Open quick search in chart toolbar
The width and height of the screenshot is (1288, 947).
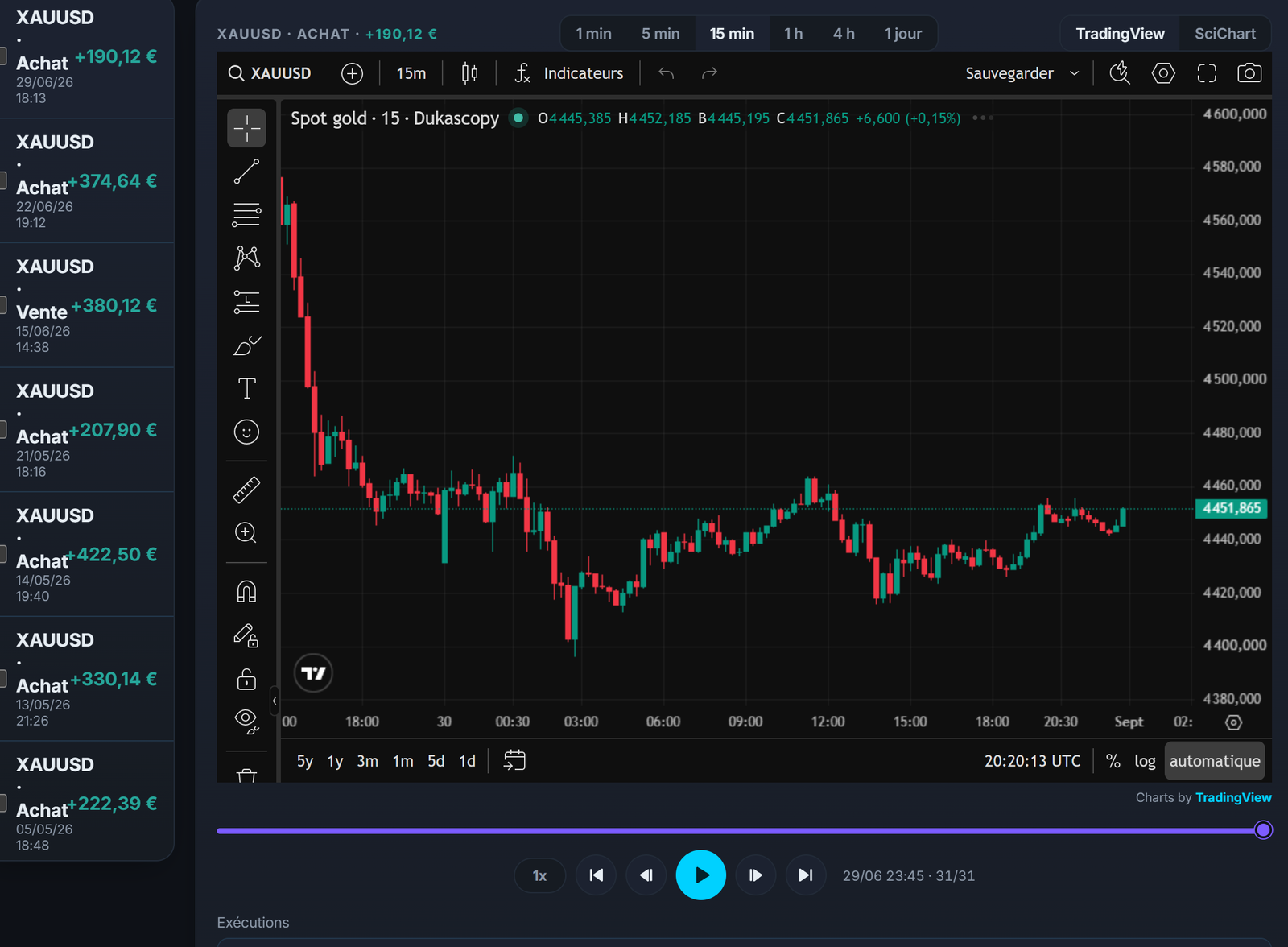(1120, 73)
